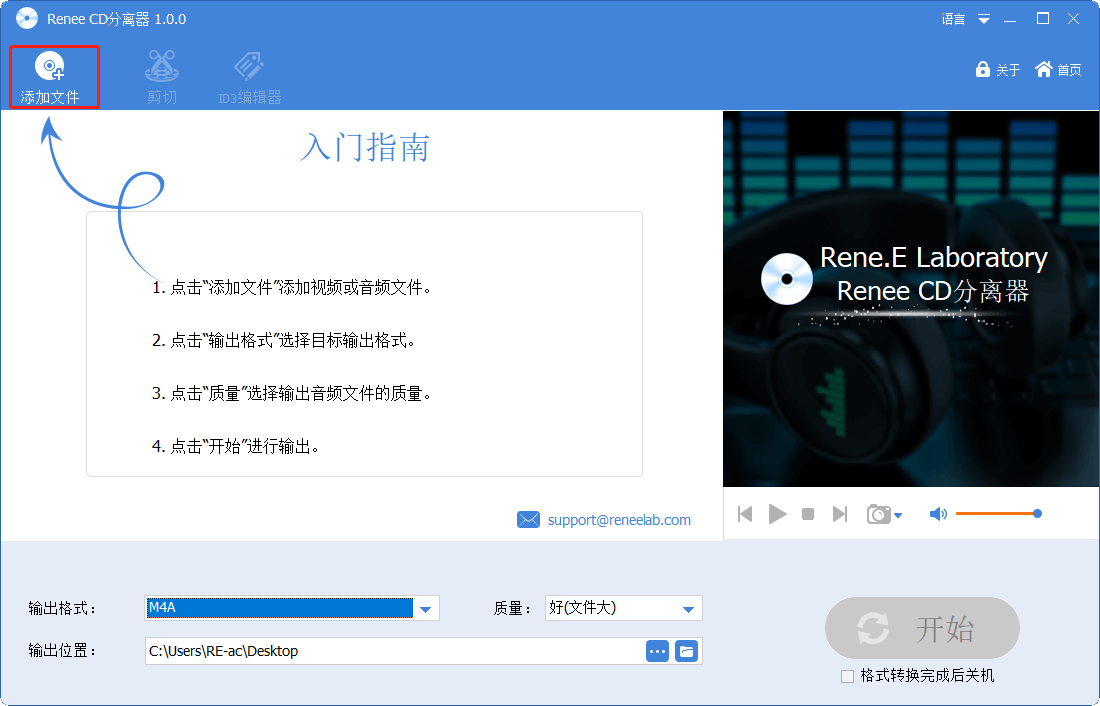
Task: Click the envelope mail icon
Action: point(528,519)
